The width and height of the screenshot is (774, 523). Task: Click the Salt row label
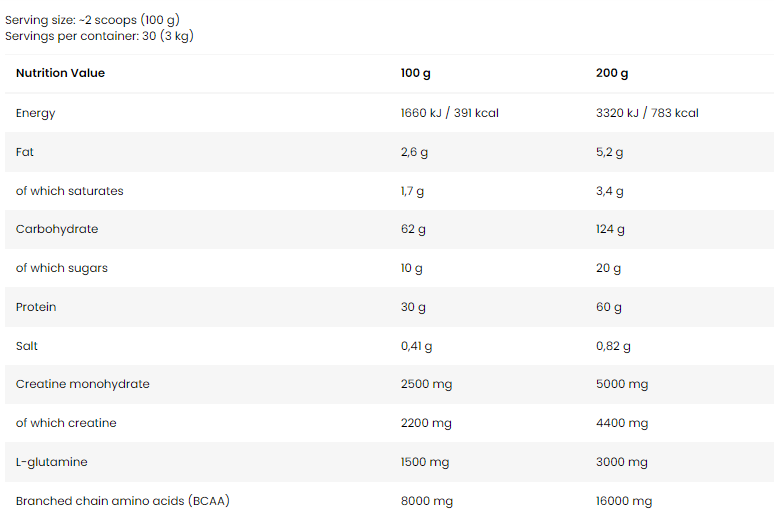[27, 346]
